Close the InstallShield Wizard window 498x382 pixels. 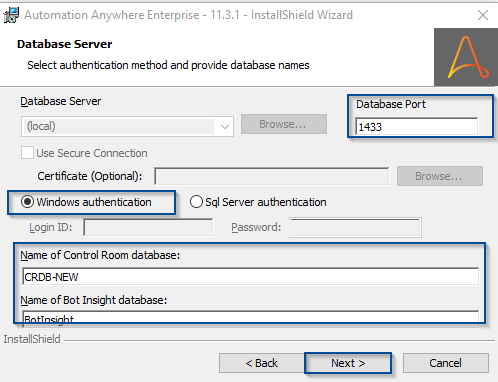[483, 15]
